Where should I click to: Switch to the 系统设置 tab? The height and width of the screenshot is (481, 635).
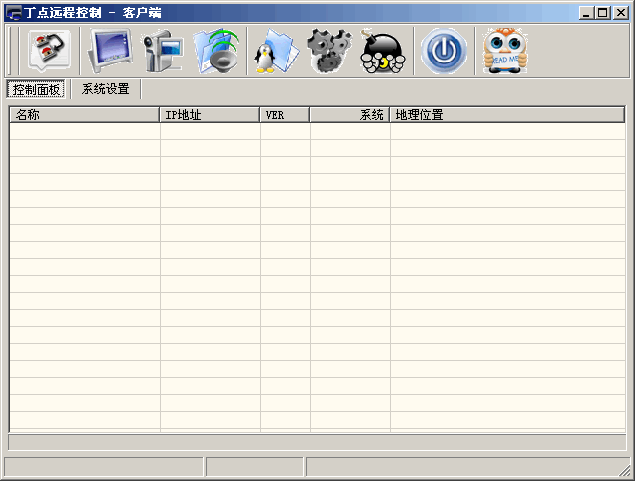click(x=106, y=89)
